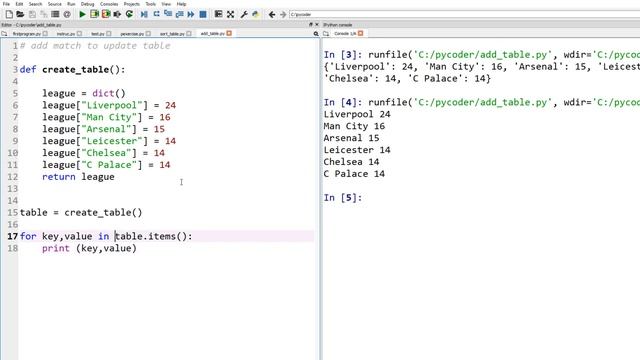Open the Debug menu

click(x=87, y=4)
